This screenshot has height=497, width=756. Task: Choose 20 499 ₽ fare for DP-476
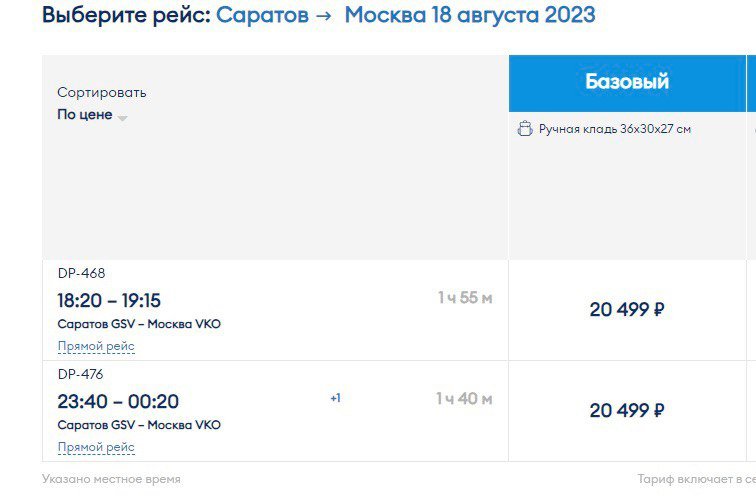tap(627, 411)
